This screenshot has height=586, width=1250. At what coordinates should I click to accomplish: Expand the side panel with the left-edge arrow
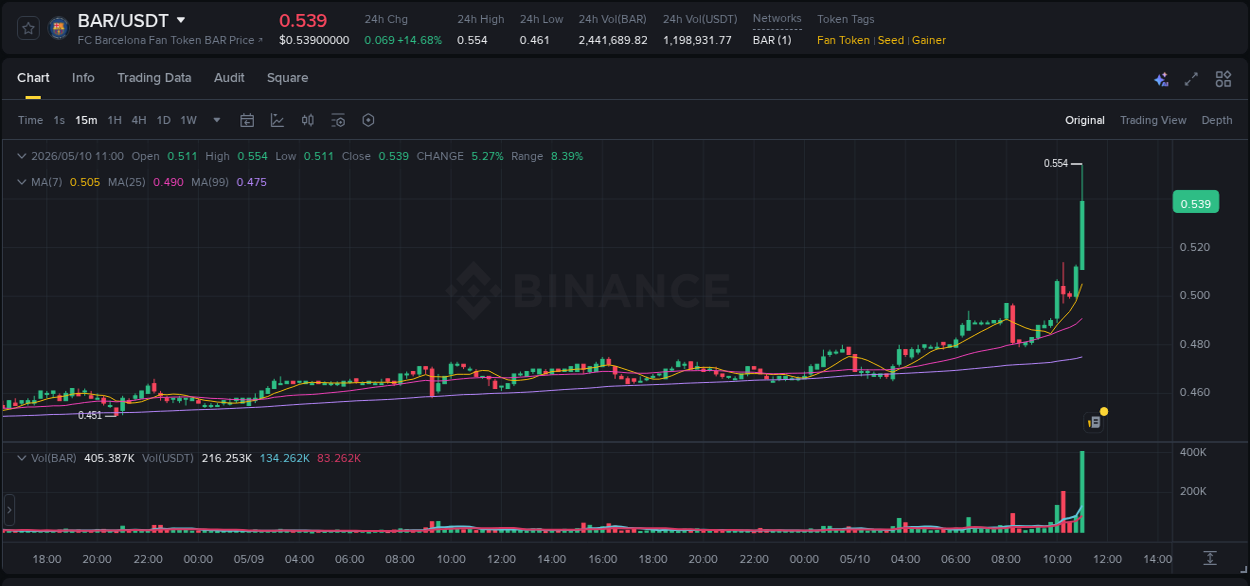[10, 510]
